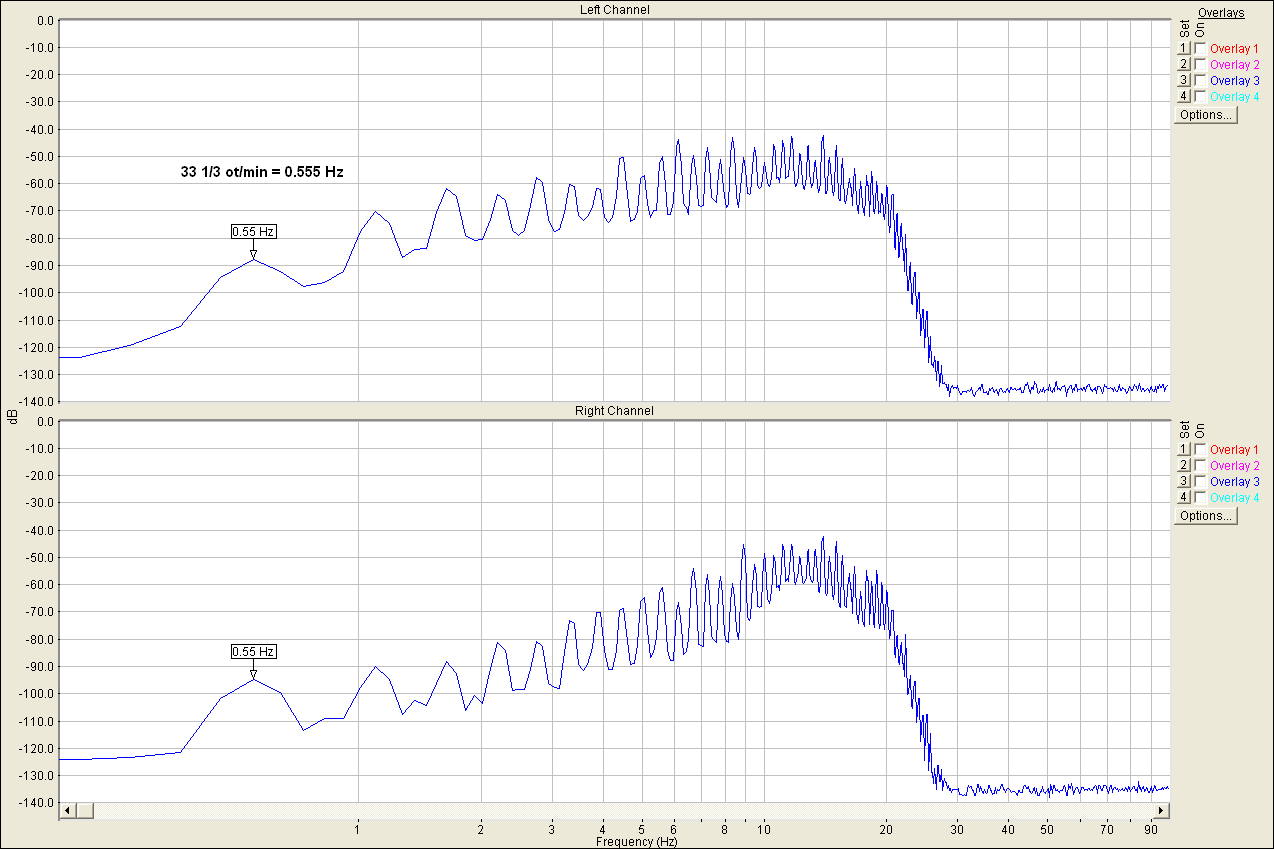
Task: Open Options for Left Channel overlays
Action: pos(1206,114)
